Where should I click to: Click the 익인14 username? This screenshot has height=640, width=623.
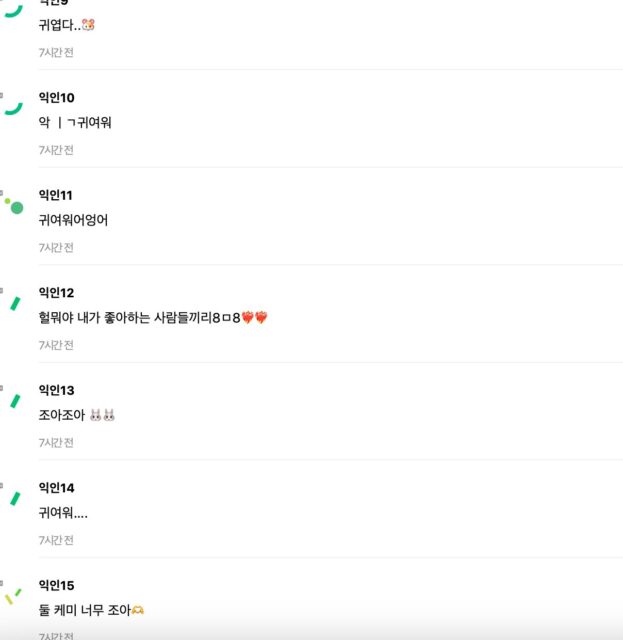56,488
